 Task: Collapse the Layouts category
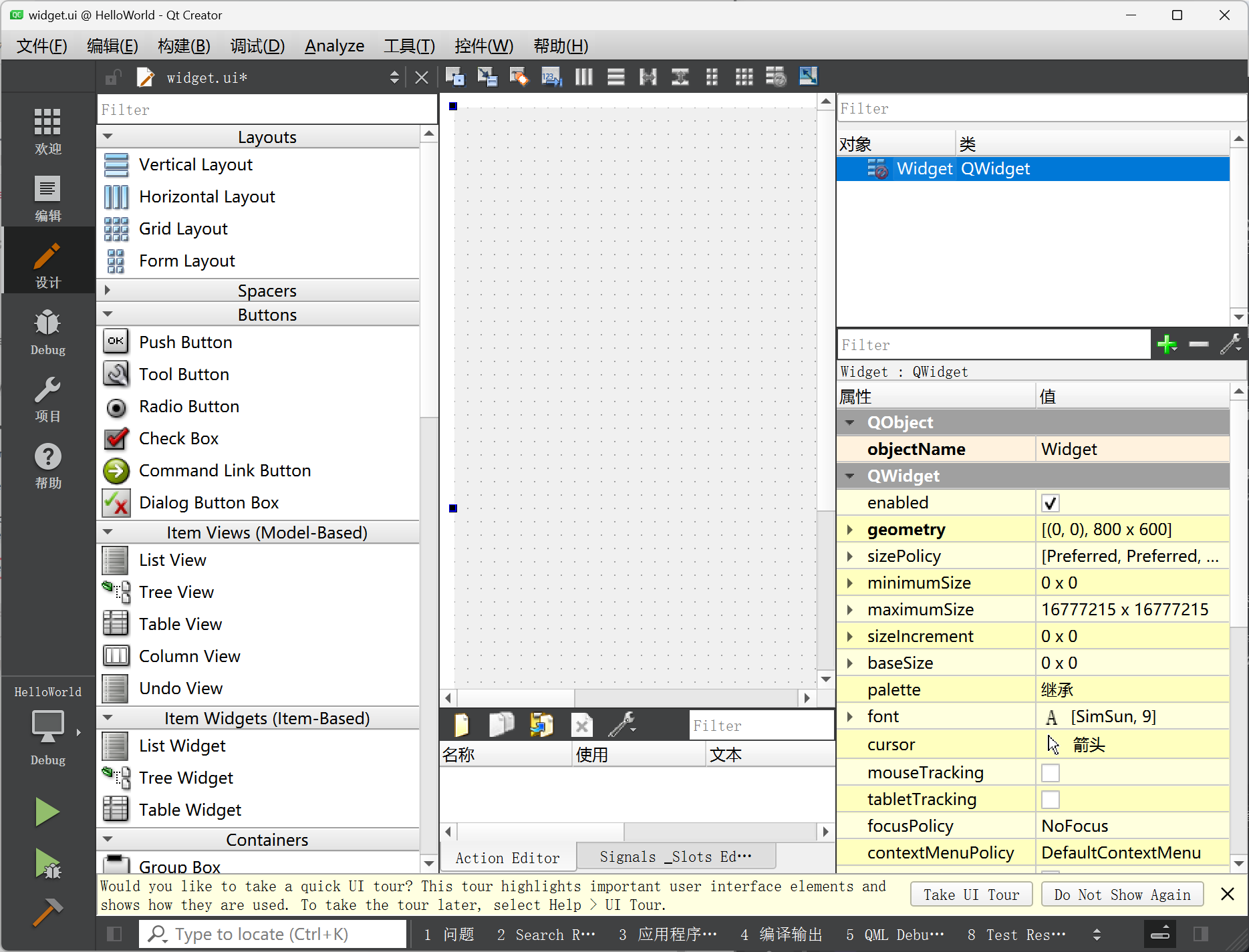click(108, 136)
